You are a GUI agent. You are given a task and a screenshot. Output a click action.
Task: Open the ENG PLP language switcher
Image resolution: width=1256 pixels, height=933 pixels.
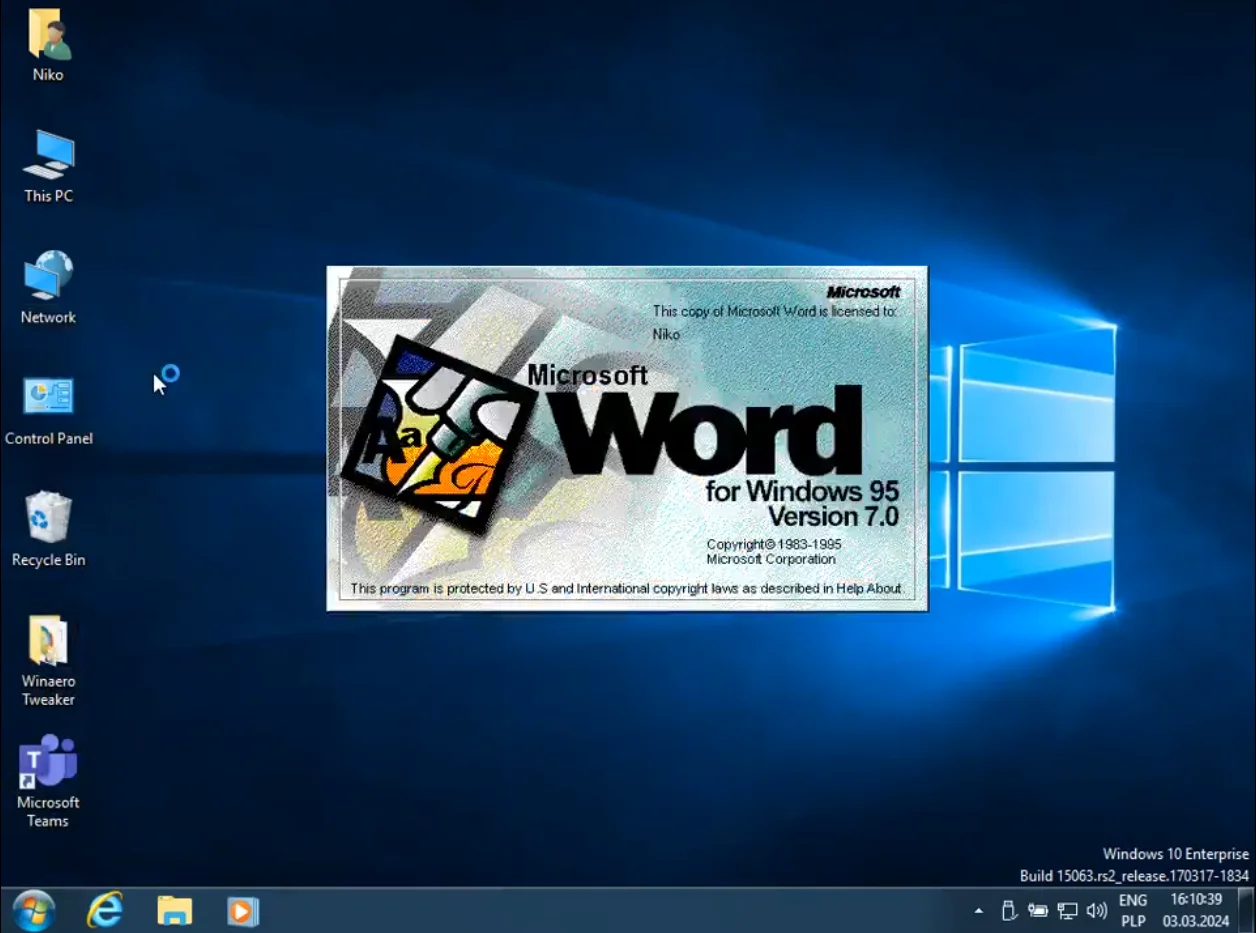tap(1133, 911)
